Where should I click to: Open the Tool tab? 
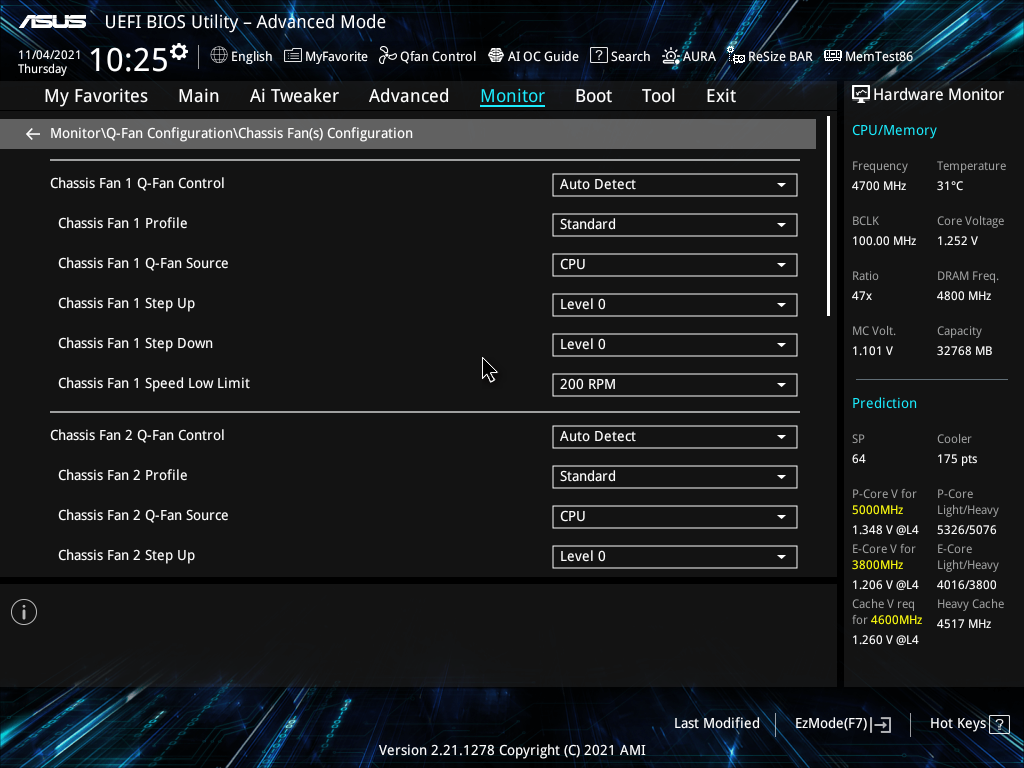[x=658, y=96]
